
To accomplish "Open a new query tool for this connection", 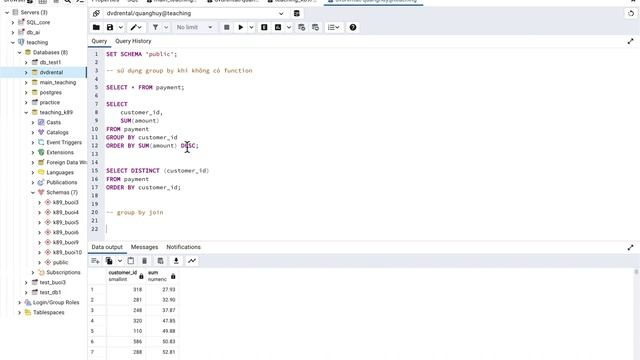I will click(x=297, y=13).
